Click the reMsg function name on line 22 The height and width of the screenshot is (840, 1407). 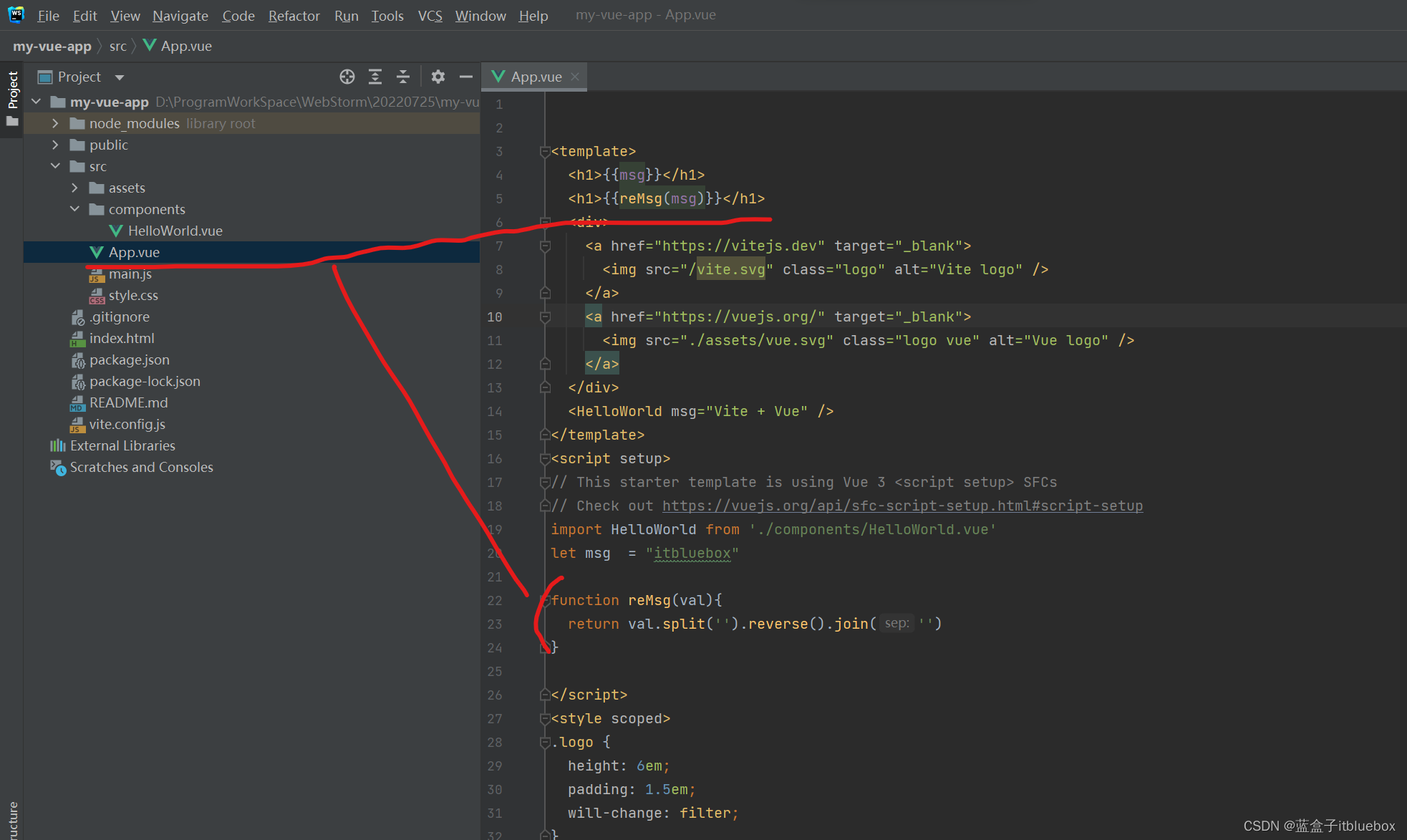pyautogui.click(x=649, y=600)
